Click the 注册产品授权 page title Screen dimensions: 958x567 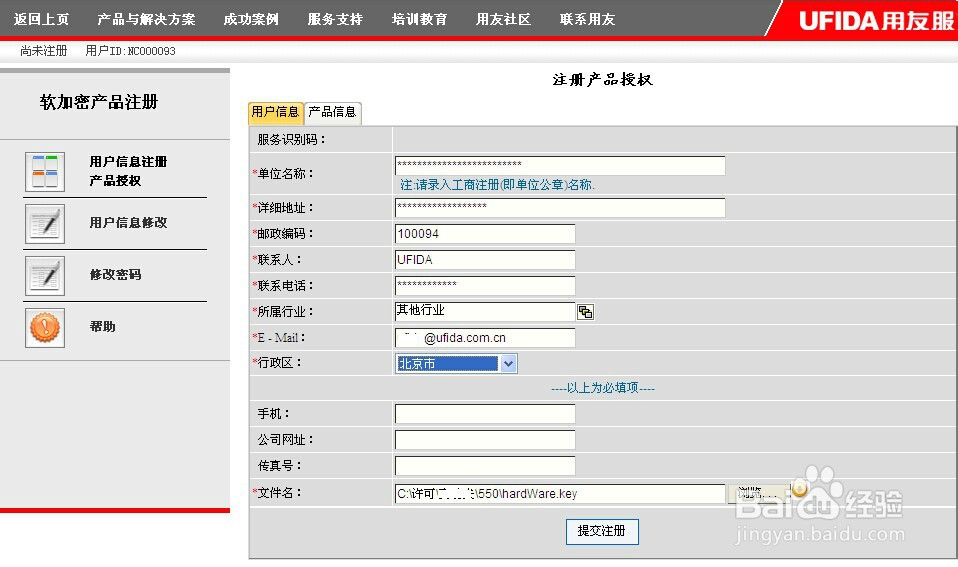tap(602, 79)
